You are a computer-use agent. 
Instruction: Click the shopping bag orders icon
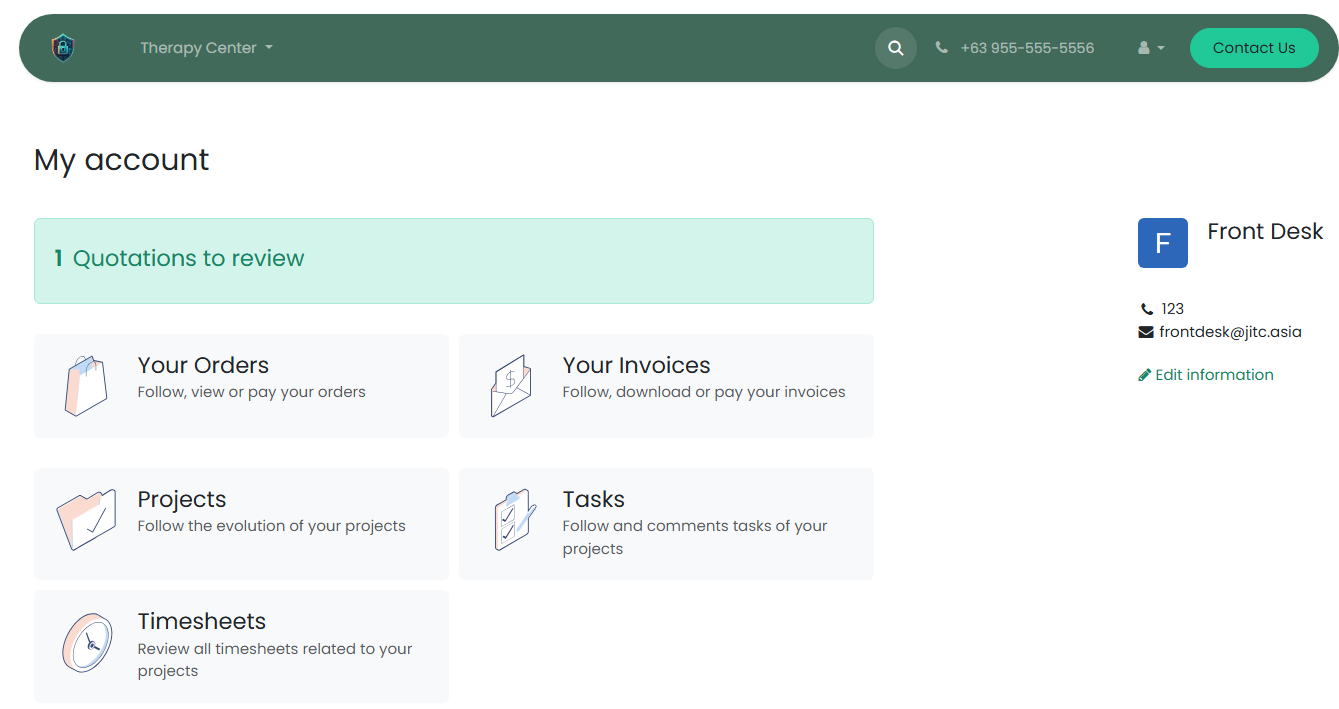pyautogui.click(x=86, y=386)
